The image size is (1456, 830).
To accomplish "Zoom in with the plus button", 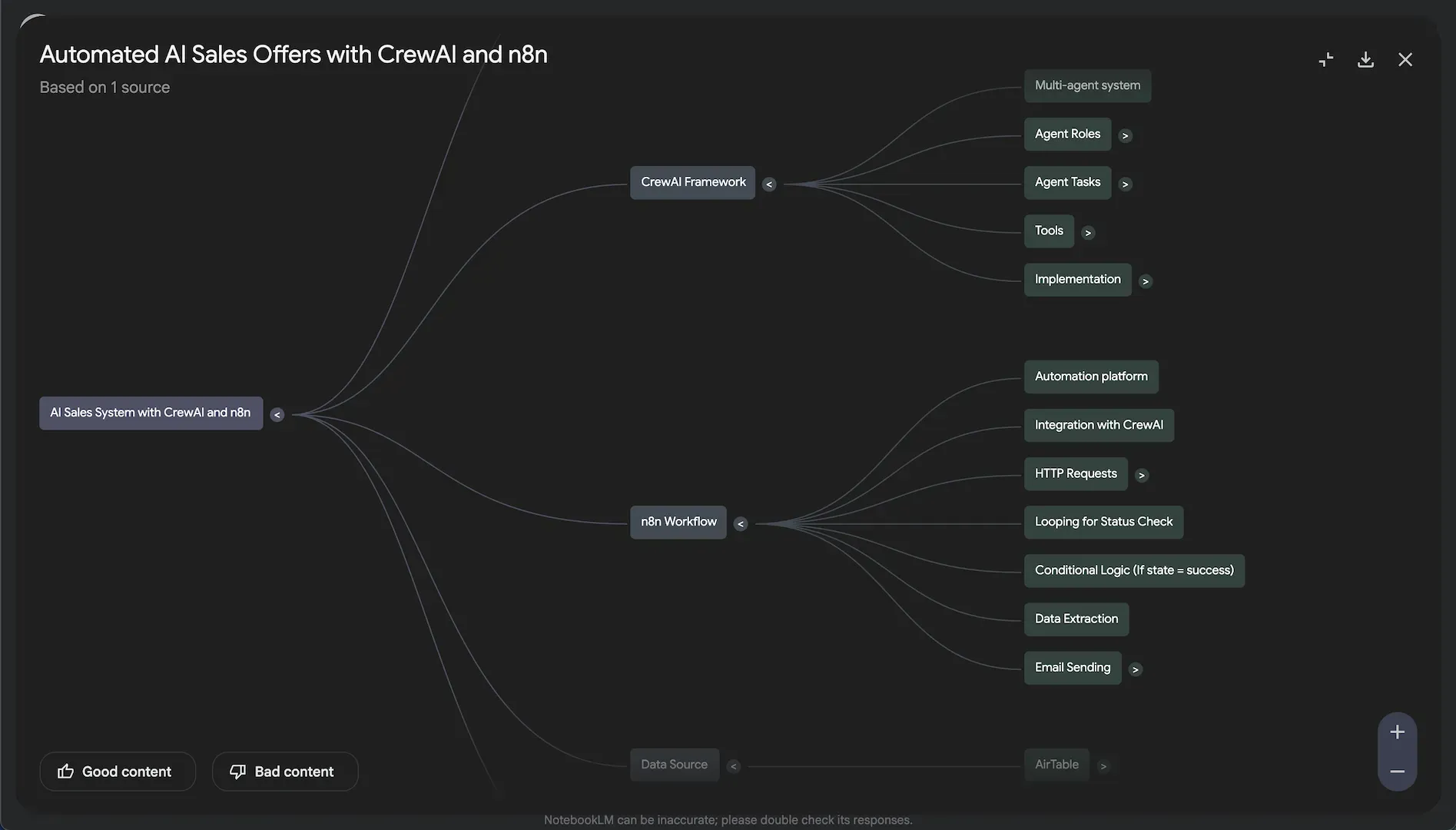I will click(x=1398, y=732).
